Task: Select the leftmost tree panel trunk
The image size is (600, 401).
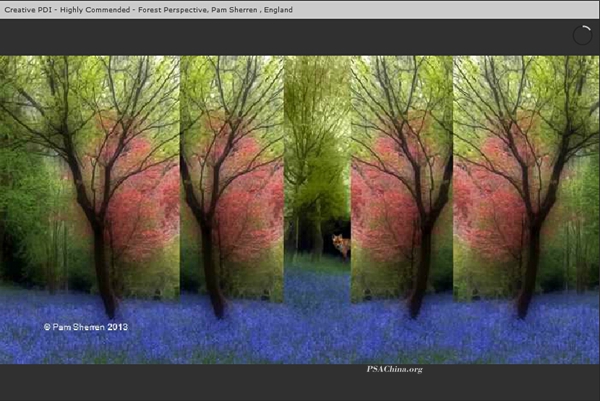Action: tap(102, 260)
